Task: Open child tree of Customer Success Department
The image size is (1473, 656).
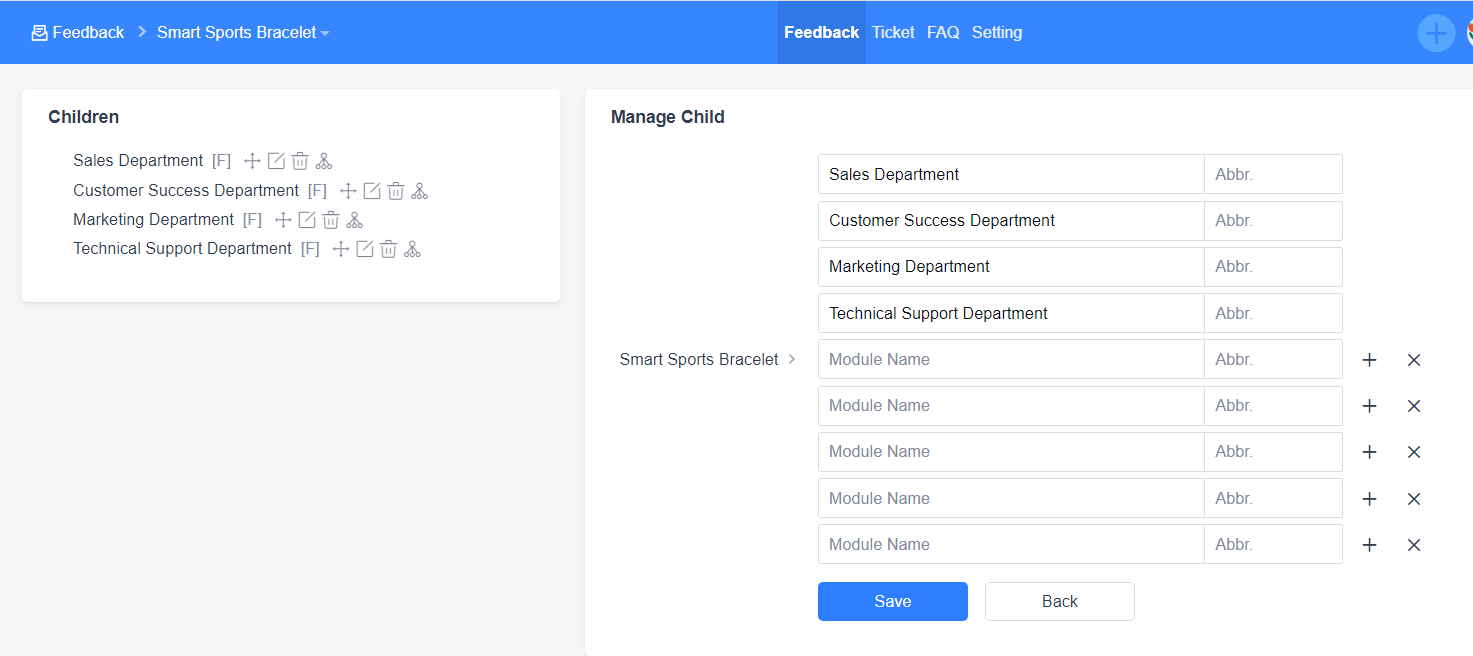Action: coord(419,191)
